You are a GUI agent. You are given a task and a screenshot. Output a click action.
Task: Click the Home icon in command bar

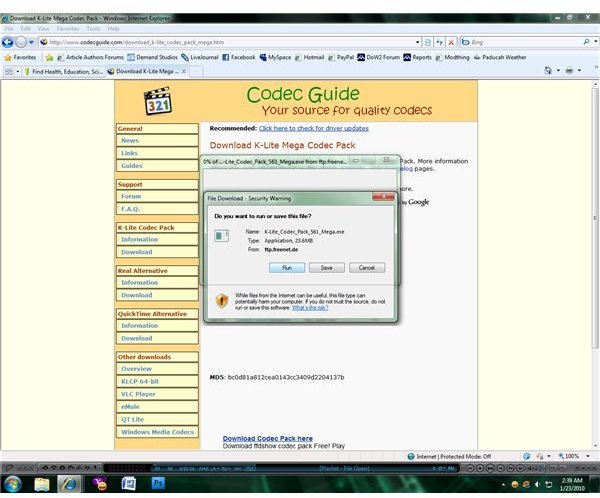[x=548, y=70]
